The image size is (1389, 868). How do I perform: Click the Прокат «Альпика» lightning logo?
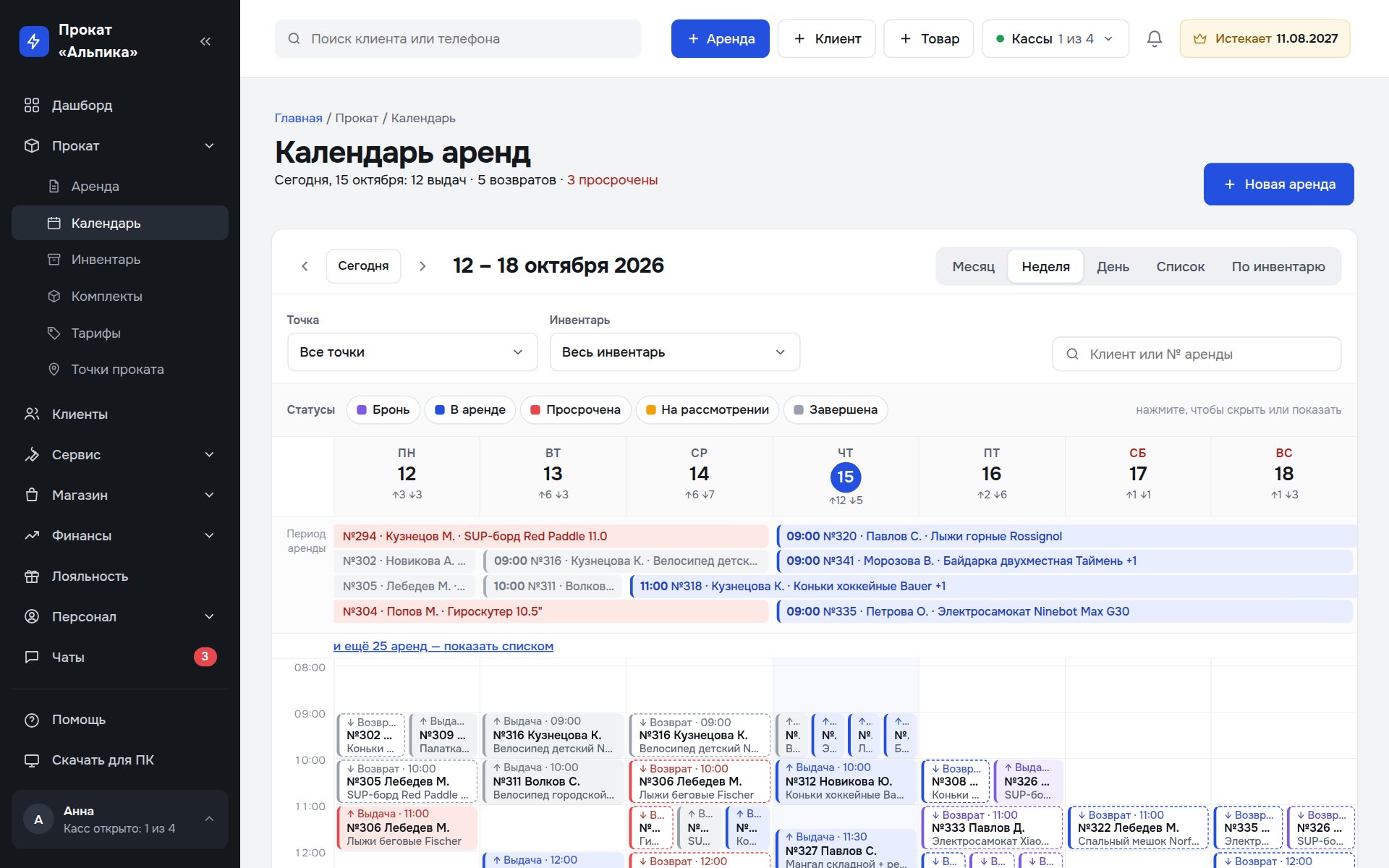pos(33,41)
